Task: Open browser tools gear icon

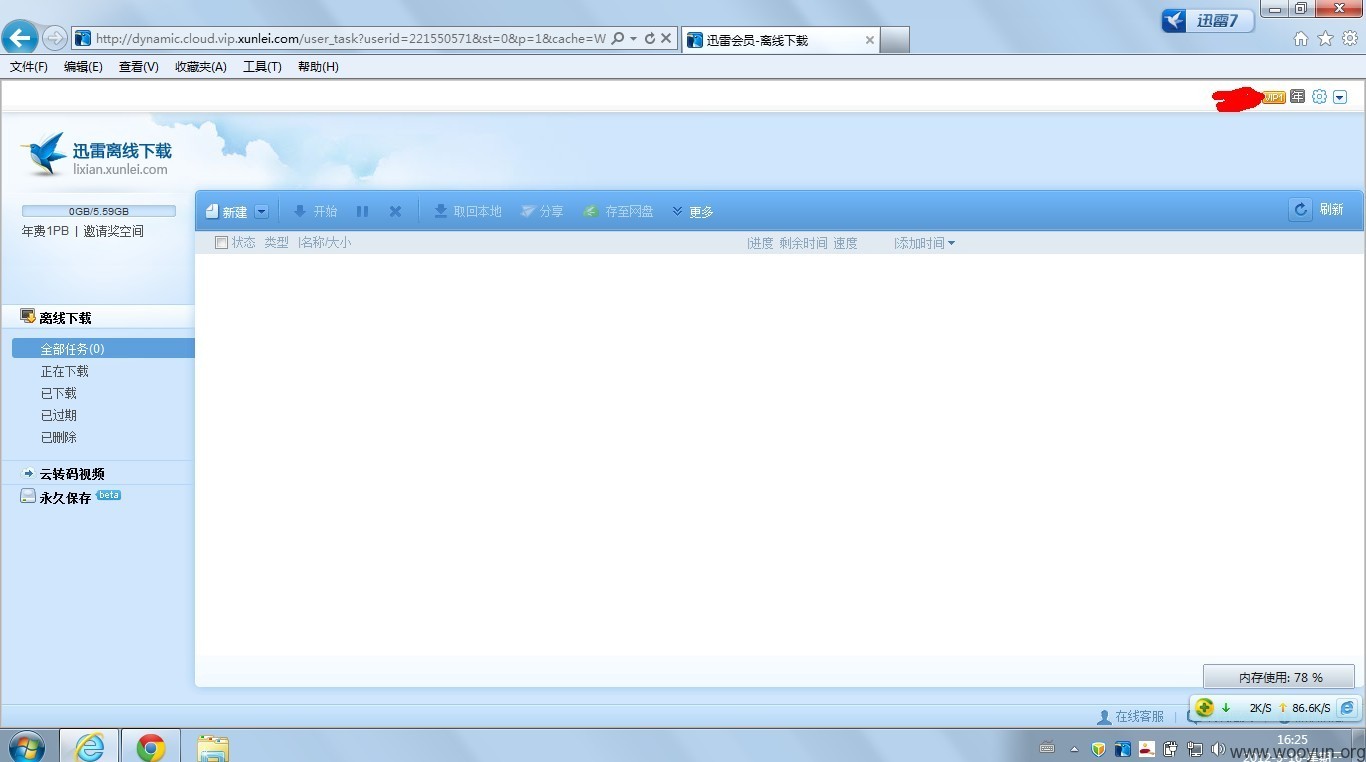Action: tap(1350, 38)
